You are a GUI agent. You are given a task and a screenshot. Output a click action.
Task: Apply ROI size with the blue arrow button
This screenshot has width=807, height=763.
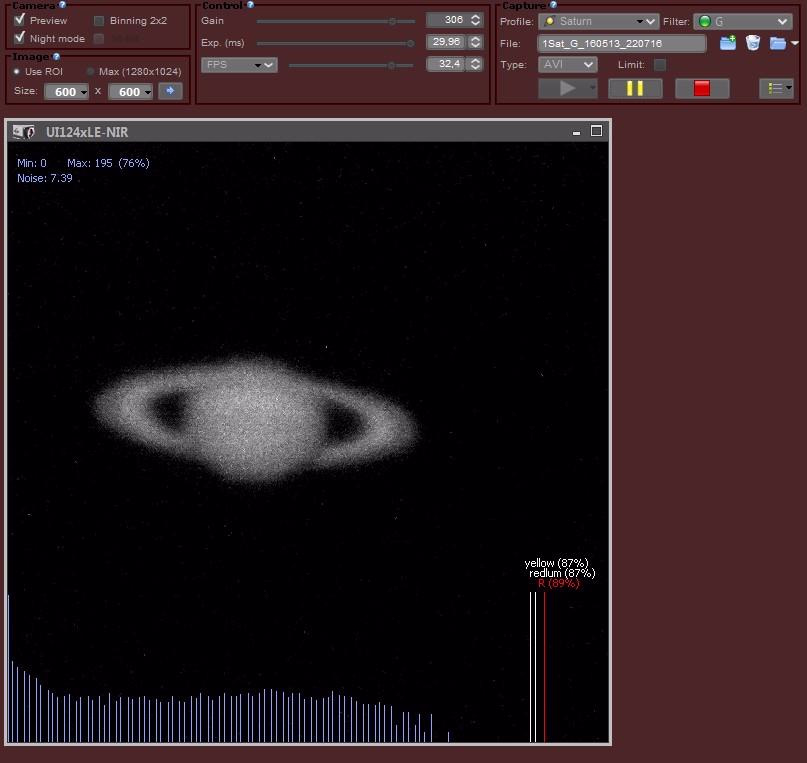tap(170, 91)
